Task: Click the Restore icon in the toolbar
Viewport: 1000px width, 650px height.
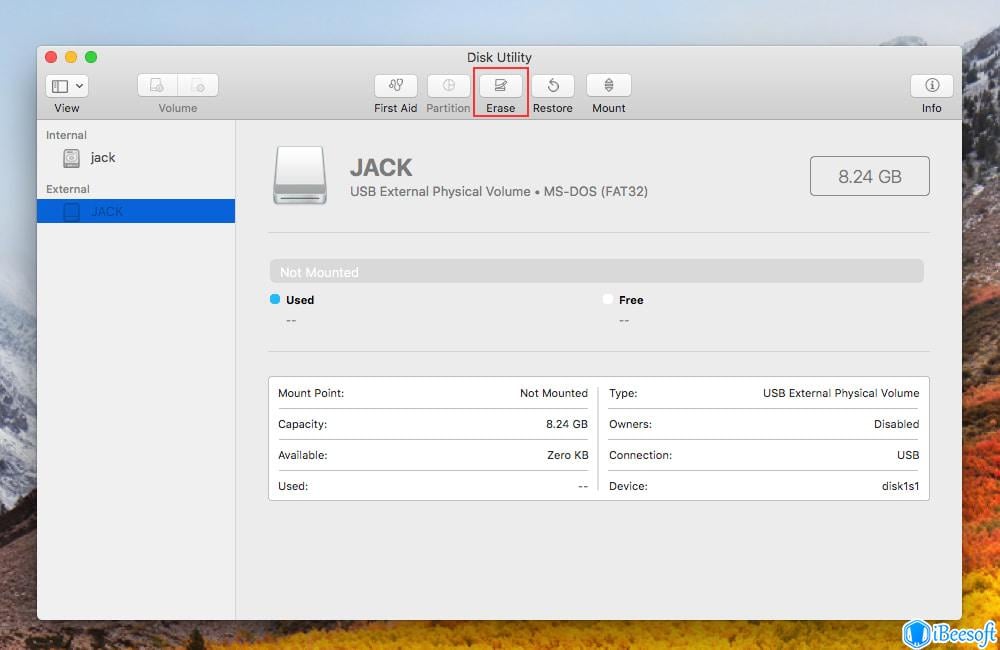Action: [x=552, y=86]
